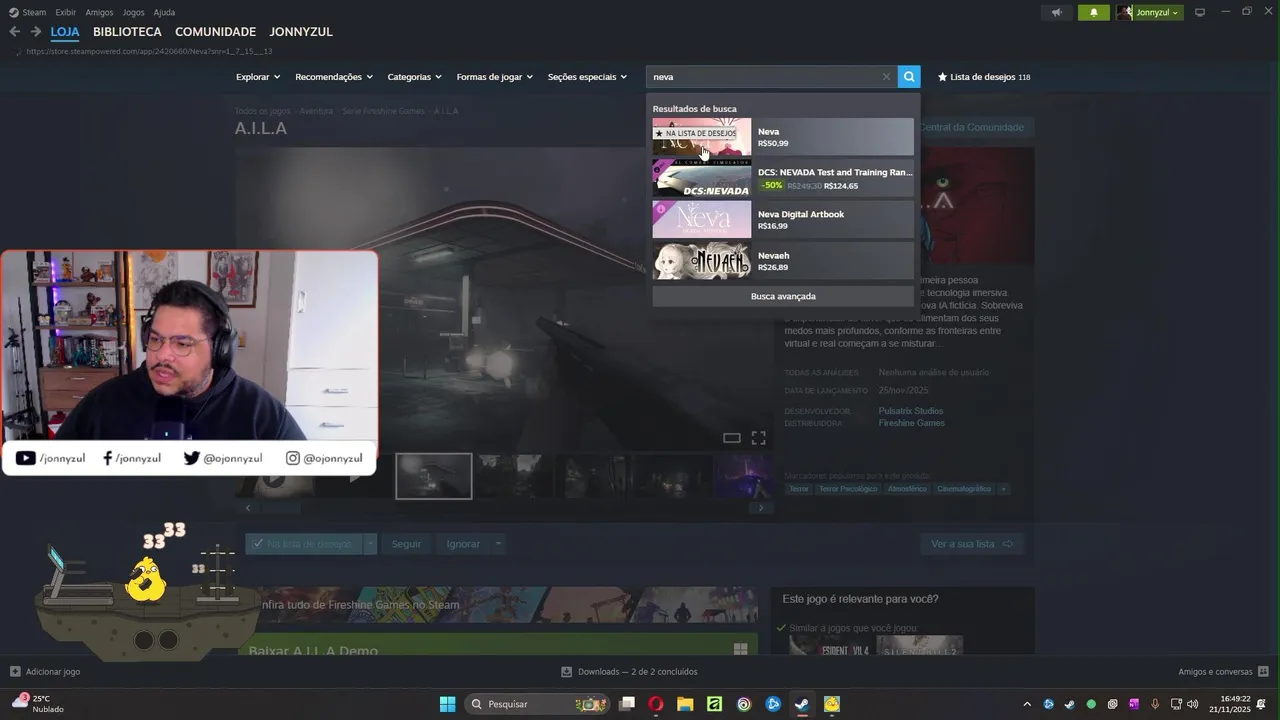Open dropdown next to wishlist button
The width and height of the screenshot is (1280, 720).
click(x=370, y=544)
